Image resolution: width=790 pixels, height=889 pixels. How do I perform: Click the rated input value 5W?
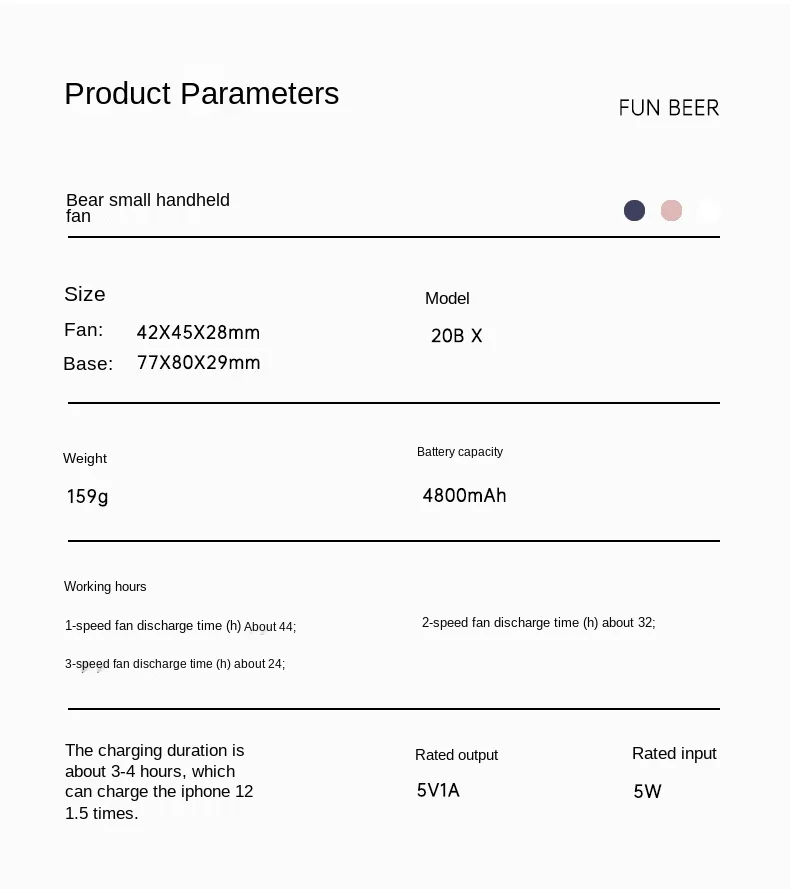pos(647,791)
